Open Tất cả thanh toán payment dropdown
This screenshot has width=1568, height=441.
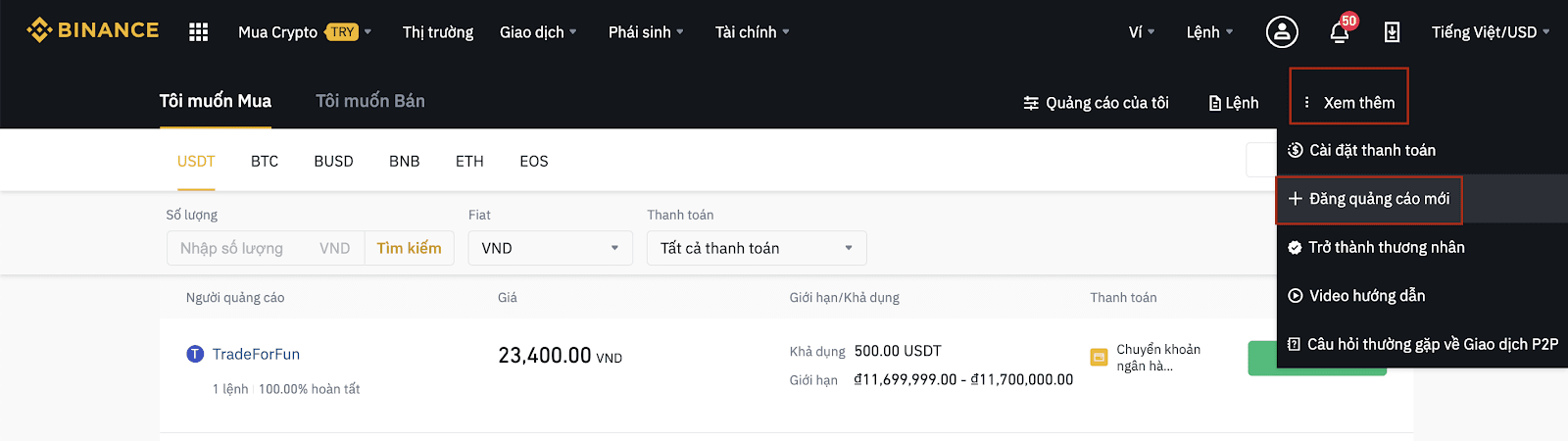point(757,248)
